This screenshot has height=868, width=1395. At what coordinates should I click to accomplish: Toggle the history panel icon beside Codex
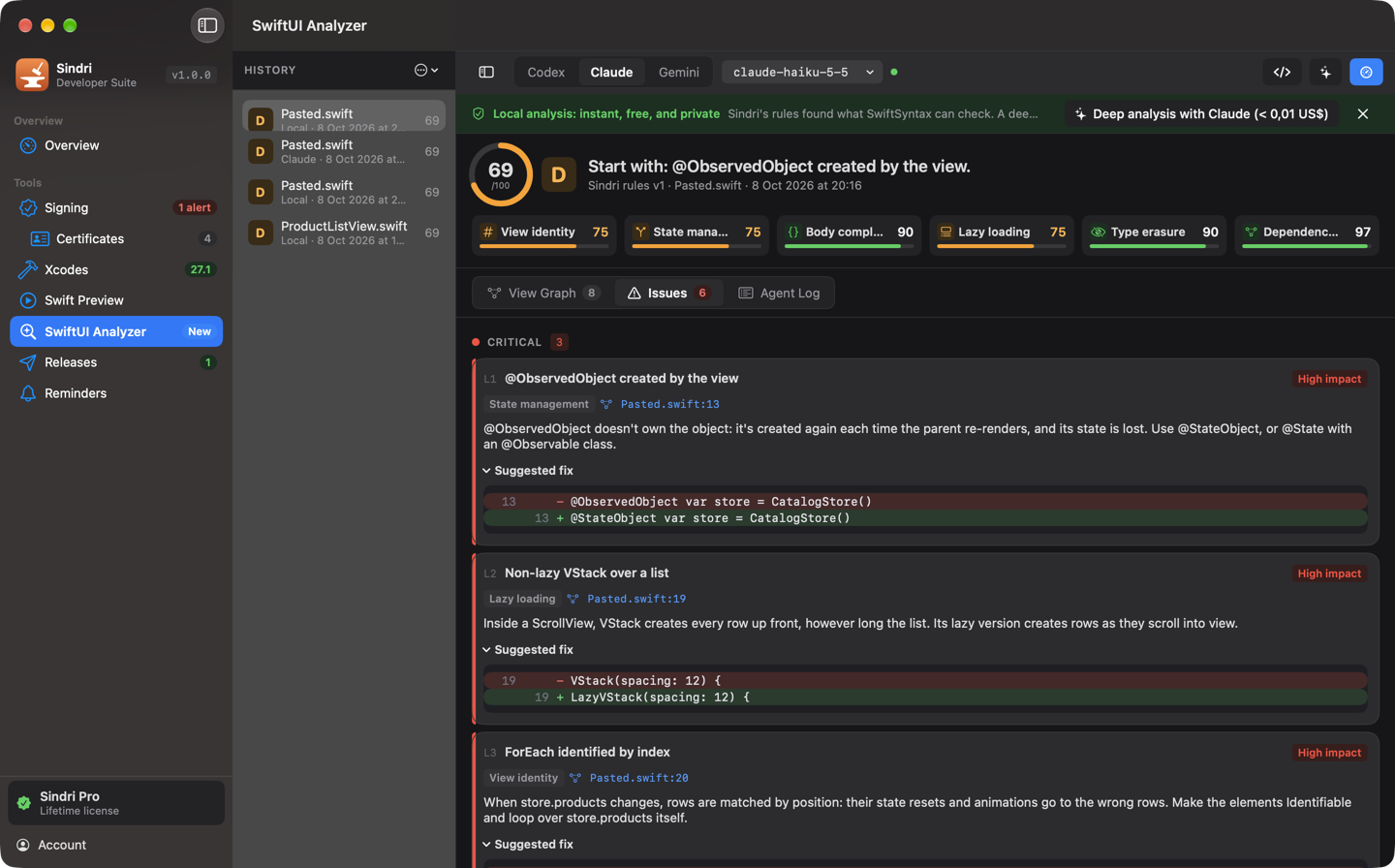point(486,72)
